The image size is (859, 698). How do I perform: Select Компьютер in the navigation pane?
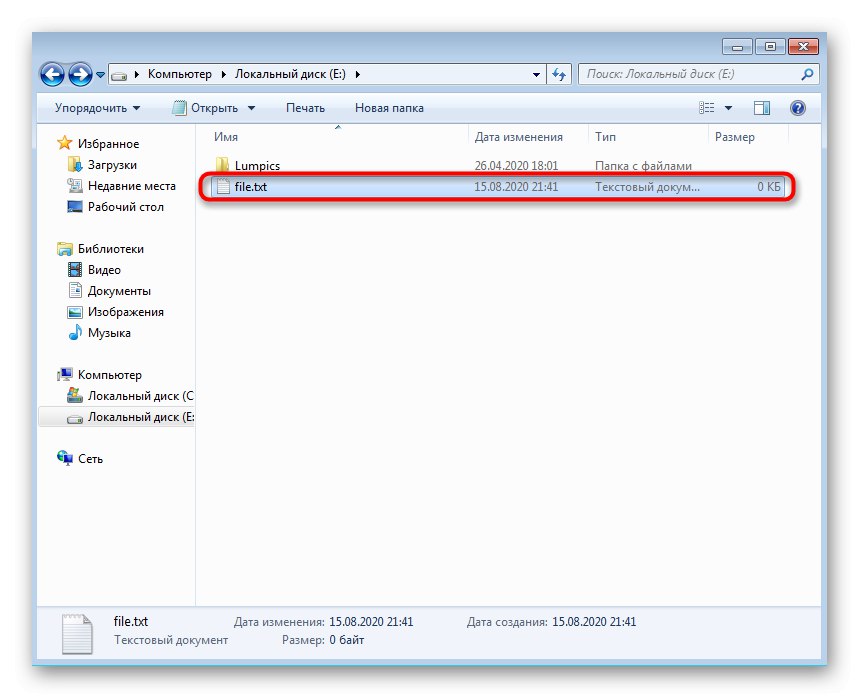coord(110,375)
